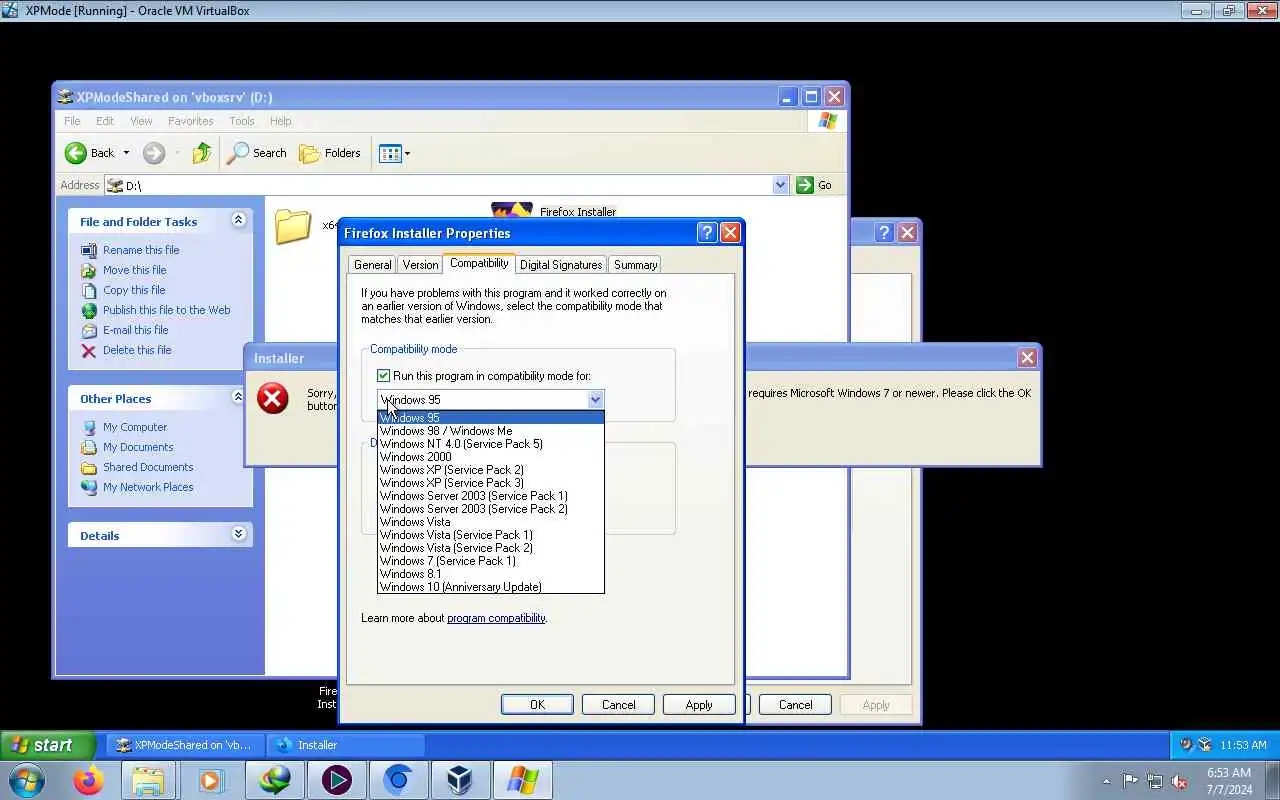Click the red X Delete this file icon
The image size is (1280, 800).
pos(89,350)
